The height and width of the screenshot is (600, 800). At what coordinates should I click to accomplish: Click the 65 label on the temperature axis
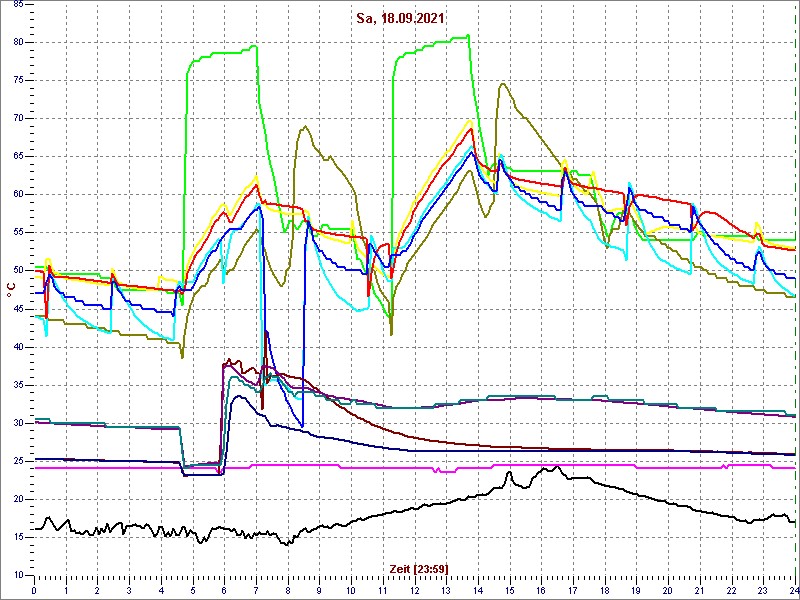tap(17, 157)
